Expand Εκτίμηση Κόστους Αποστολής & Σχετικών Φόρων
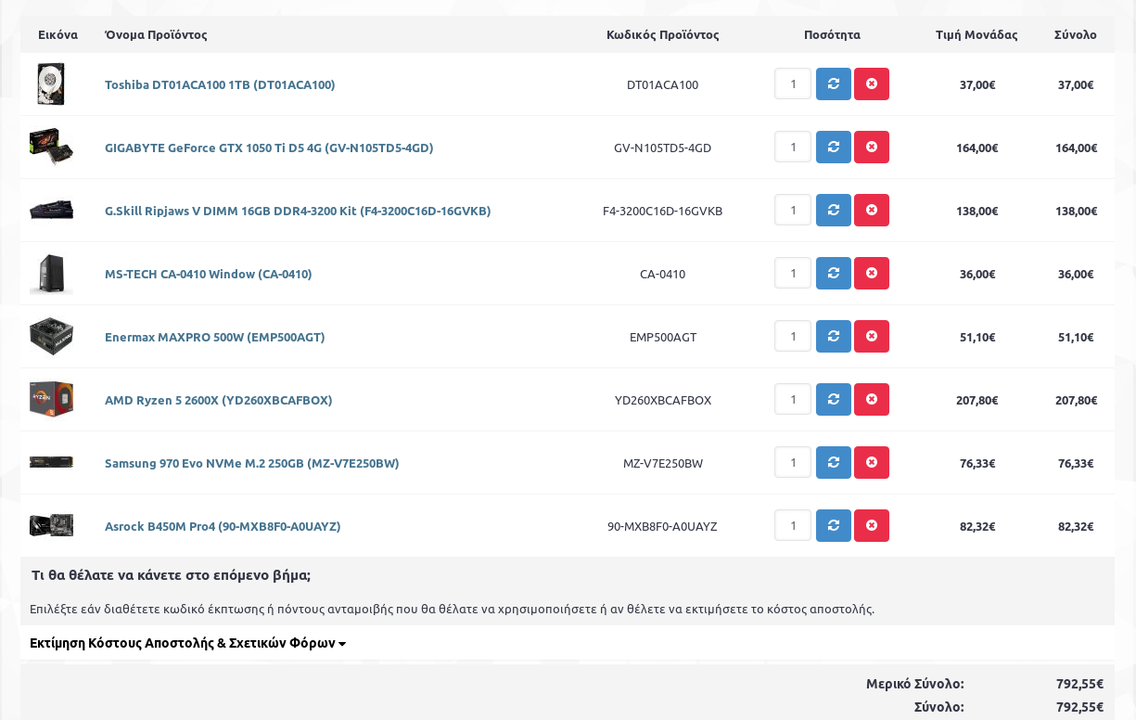Image resolution: width=1136 pixels, height=720 pixels. coord(188,643)
